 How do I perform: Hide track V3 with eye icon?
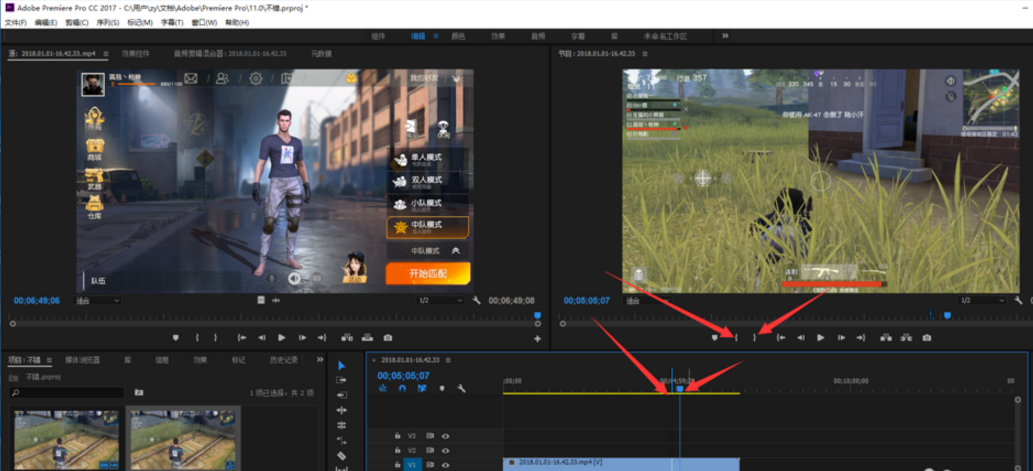point(446,436)
